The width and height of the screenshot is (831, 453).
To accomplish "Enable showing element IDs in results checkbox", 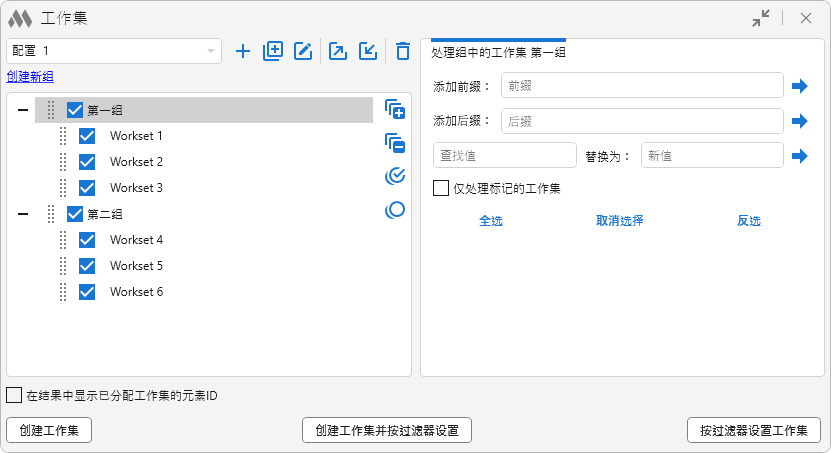I will click(15, 395).
